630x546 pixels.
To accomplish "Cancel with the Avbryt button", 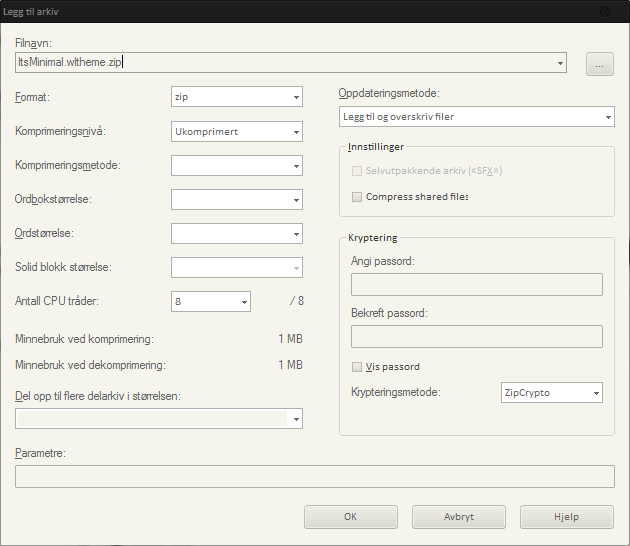I will 459,517.
